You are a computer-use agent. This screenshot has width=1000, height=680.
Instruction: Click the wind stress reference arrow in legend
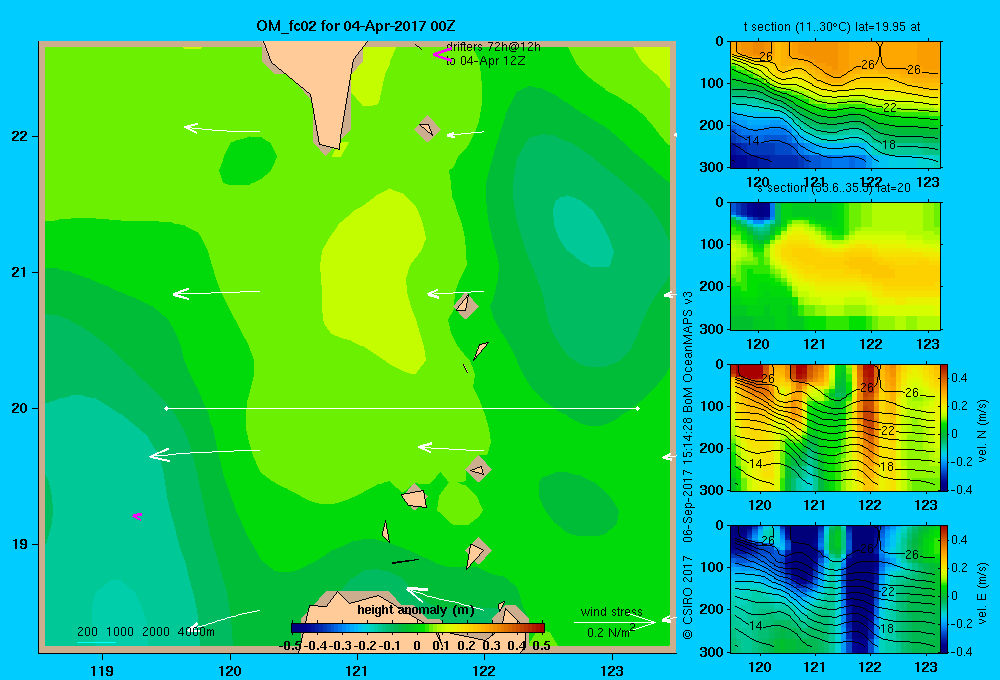click(x=615, y=621)
